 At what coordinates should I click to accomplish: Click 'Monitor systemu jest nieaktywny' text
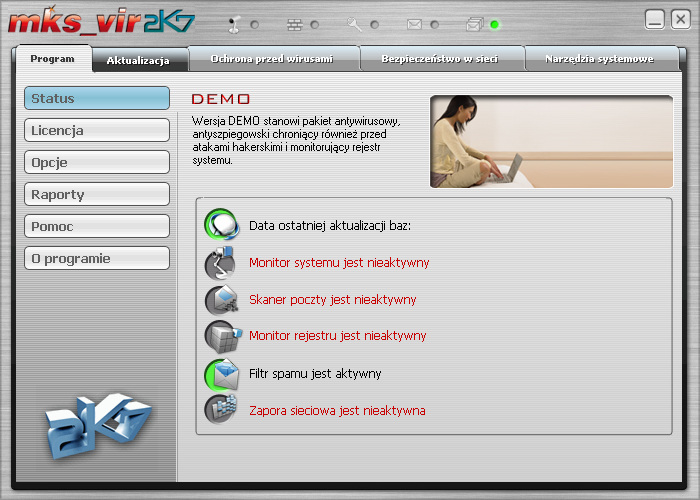click(339, 262)
